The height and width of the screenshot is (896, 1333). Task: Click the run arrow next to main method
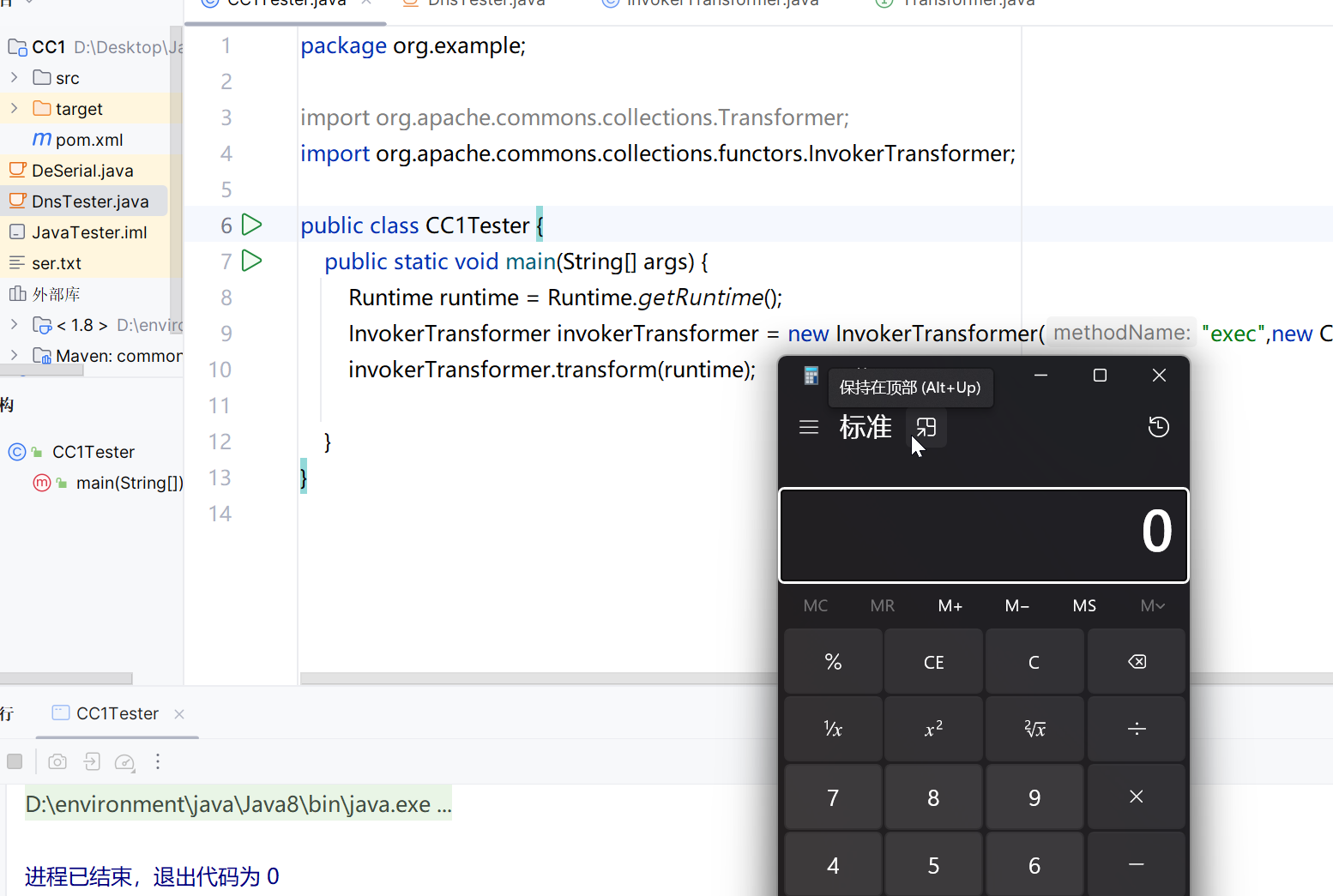[x=251, y=261]
